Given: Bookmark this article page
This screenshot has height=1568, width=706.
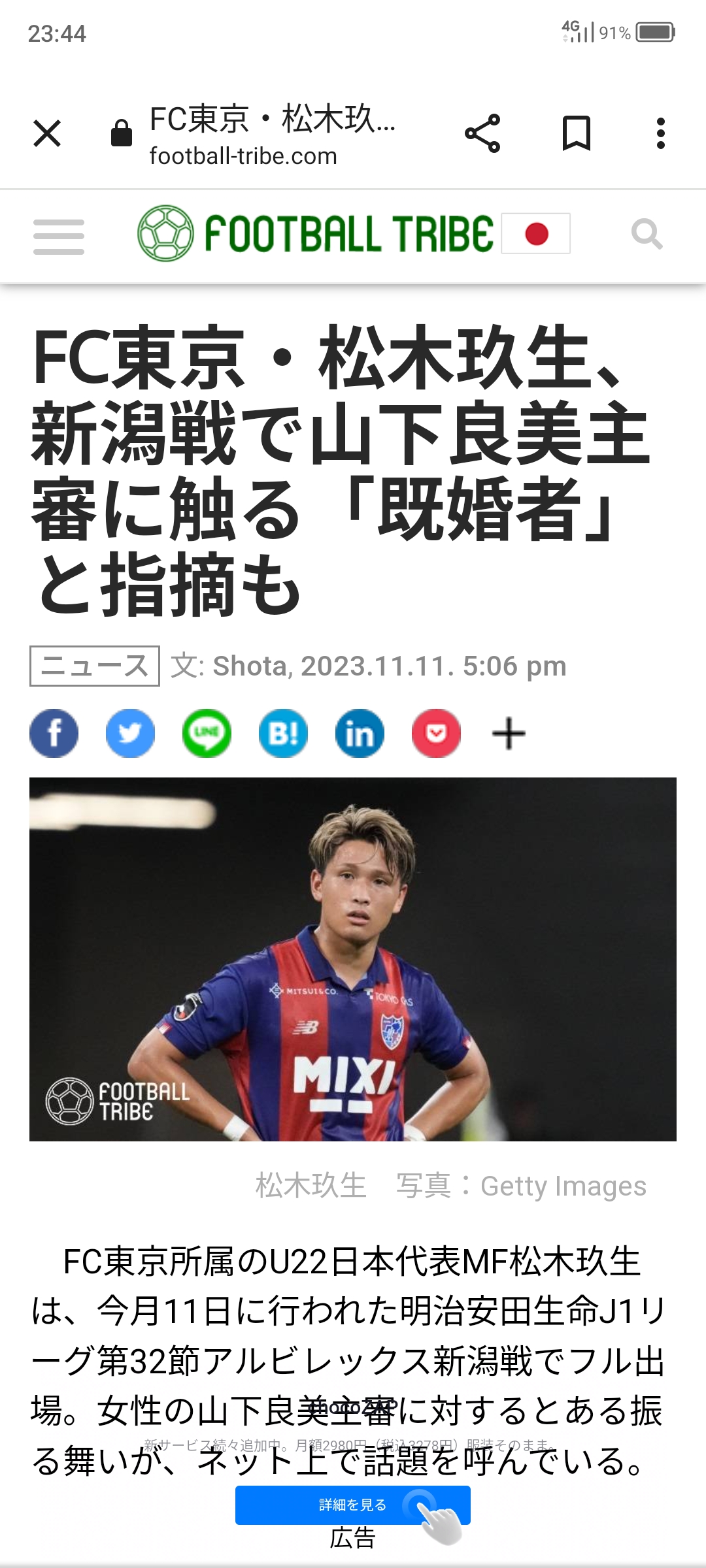Looking at the screenshot, I should click(577, 133).
